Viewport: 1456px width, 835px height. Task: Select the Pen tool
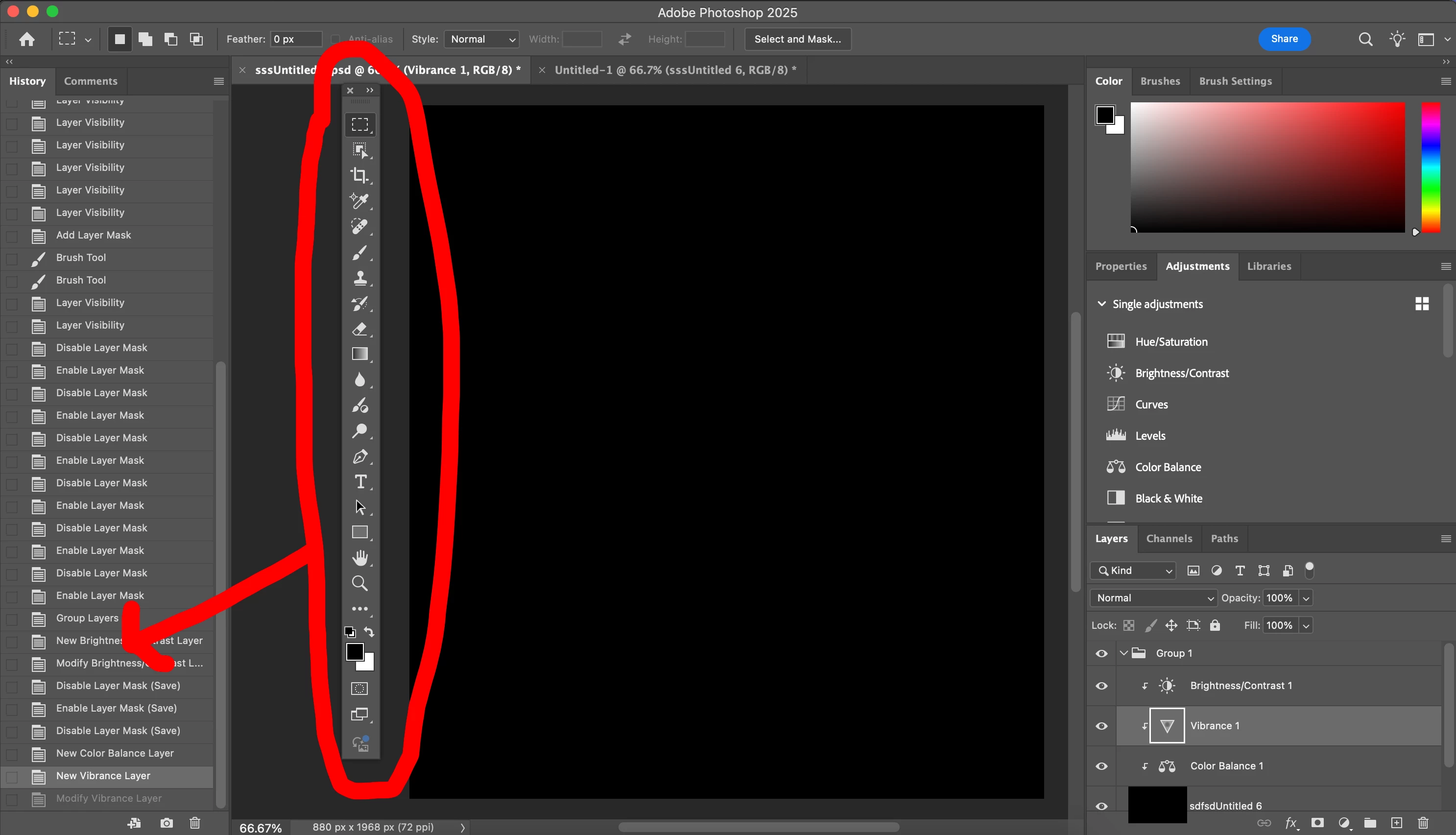[x=359, y=456]
